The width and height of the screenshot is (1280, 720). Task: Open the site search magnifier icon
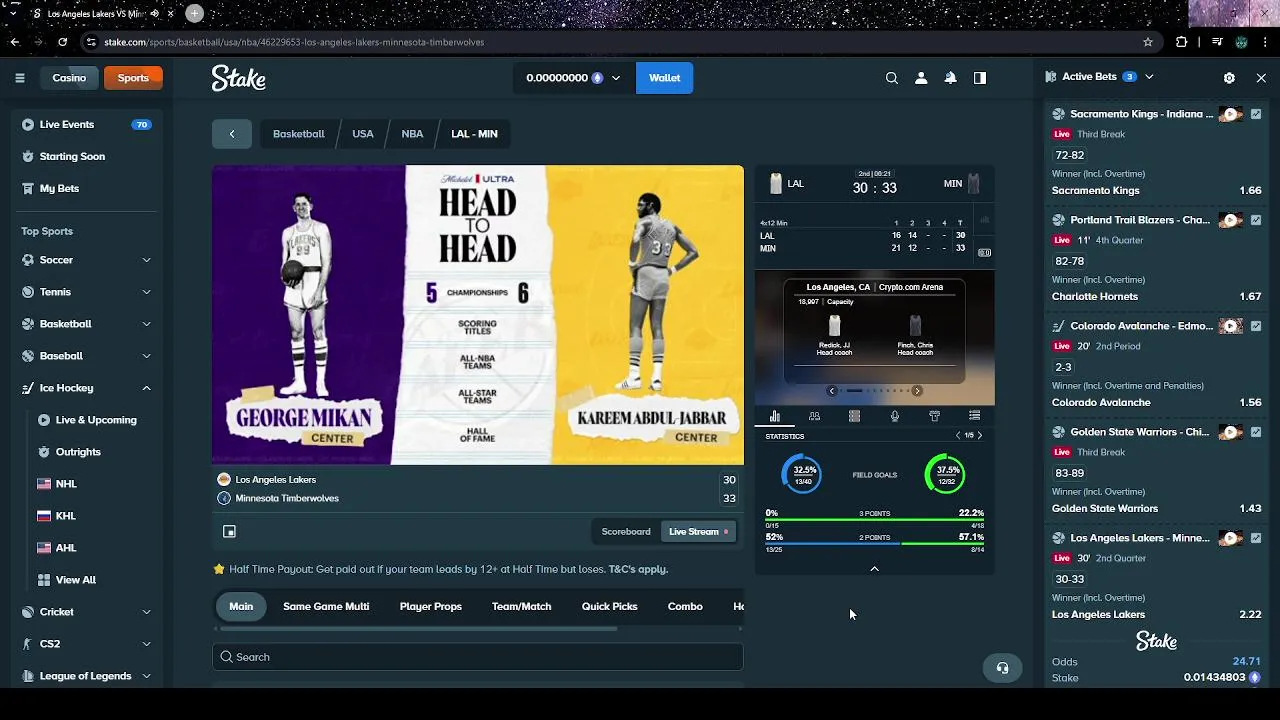892,78
